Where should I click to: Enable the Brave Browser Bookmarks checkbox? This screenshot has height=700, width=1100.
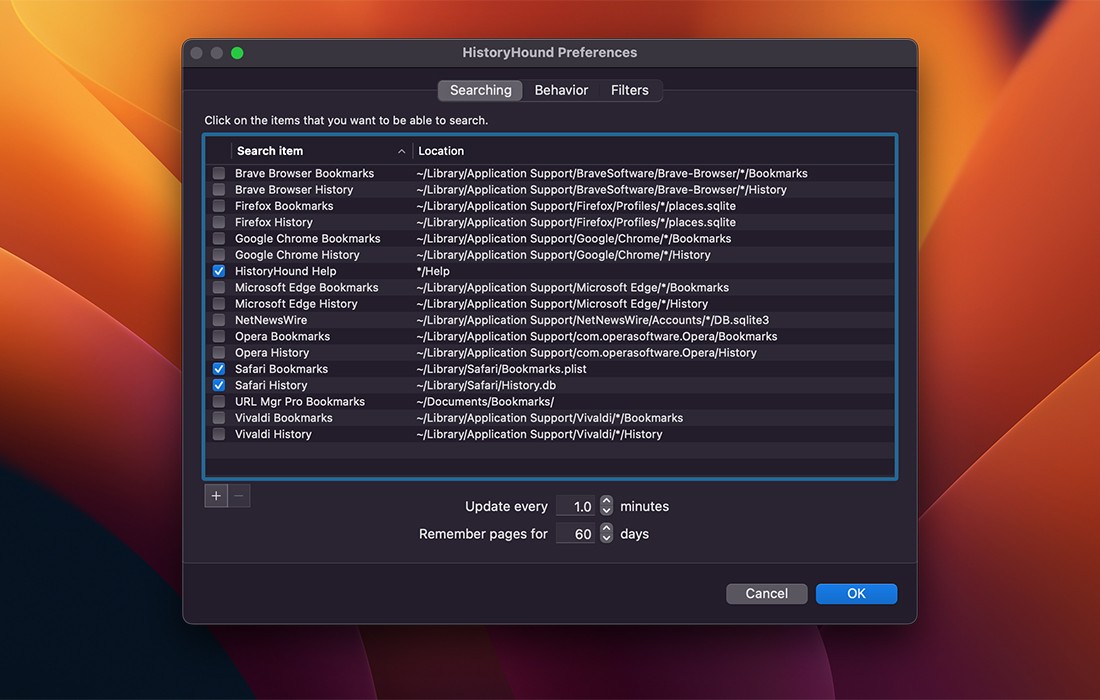218,172
